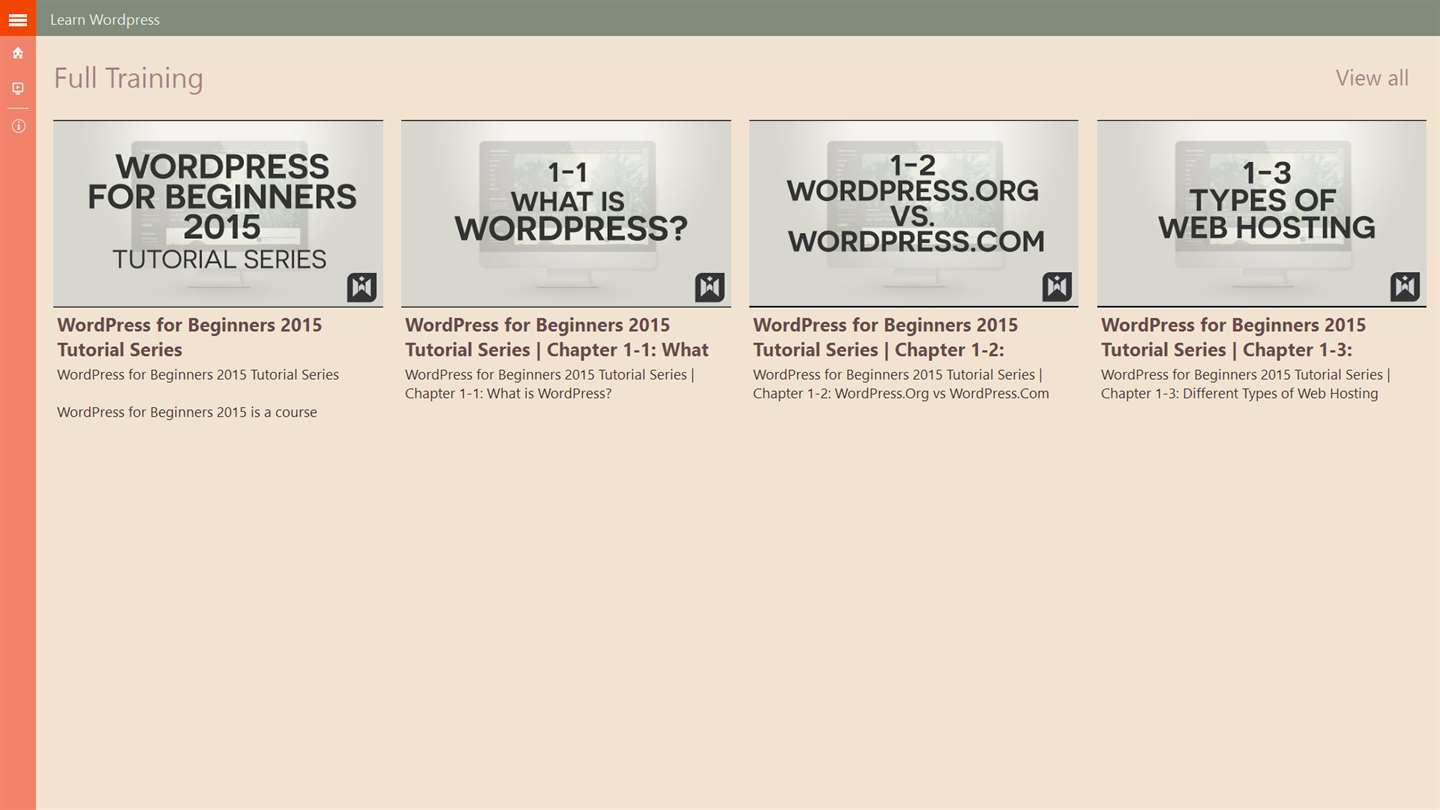Open the 'WordPress for Beginners 2015 Tutorial Series' thumbnail
1440x810 pixels.
pyautogui.click(x=218, y=213)
